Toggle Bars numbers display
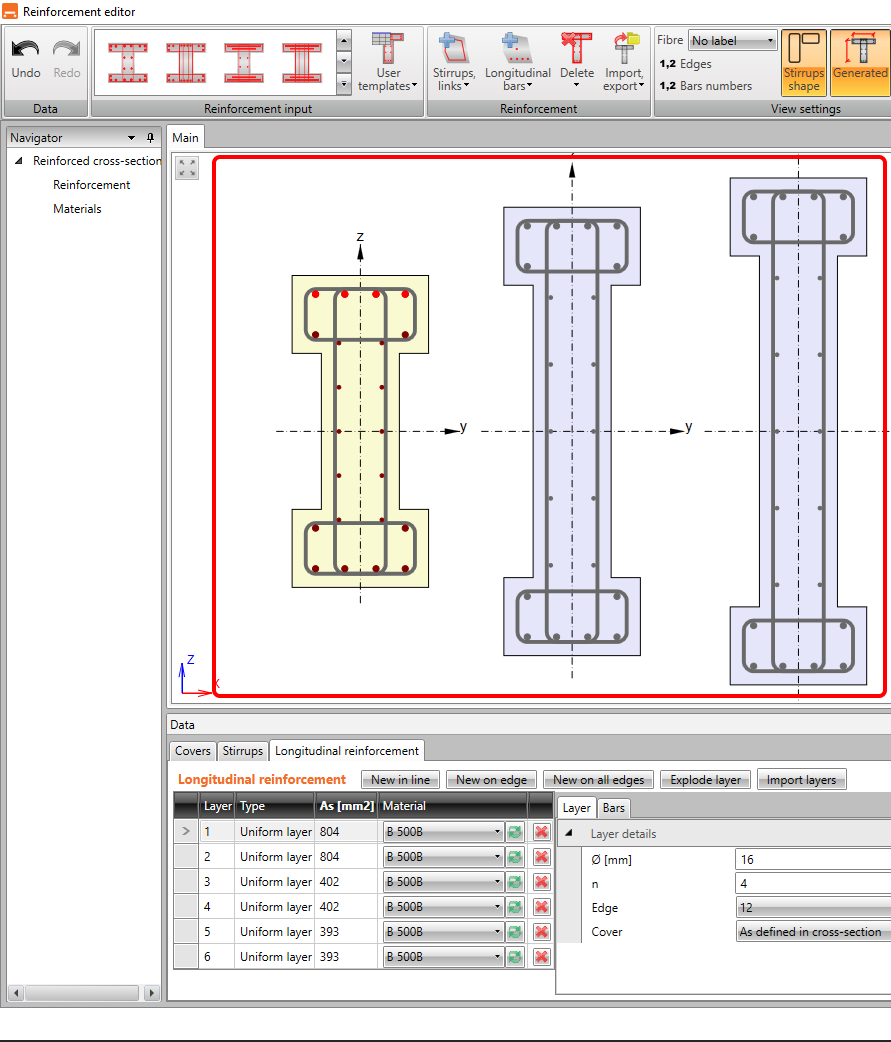Image resolution: width=891 pixels, height=1042 pixels. point(705,86)
